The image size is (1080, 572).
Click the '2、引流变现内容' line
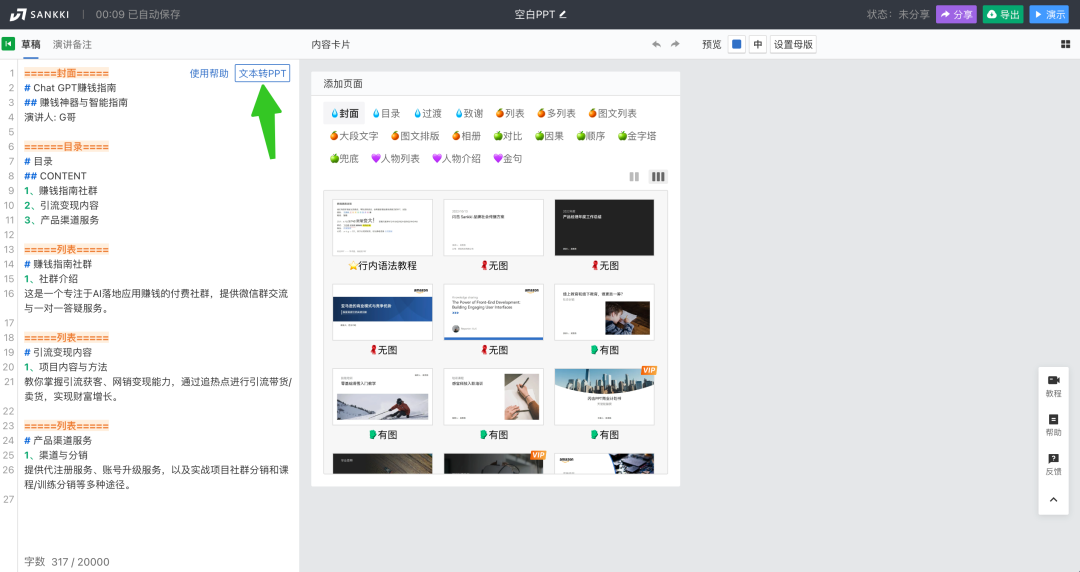click(61, 205)
